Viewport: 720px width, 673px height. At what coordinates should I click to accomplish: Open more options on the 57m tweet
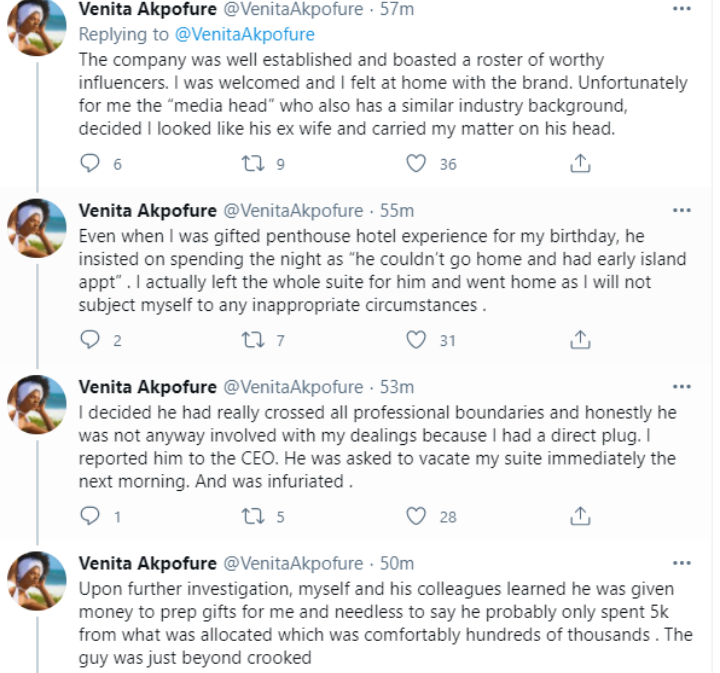click(682, 11)
